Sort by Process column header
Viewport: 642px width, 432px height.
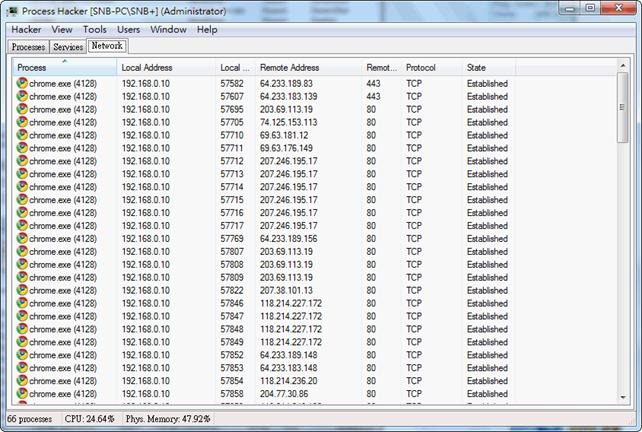tap(65, 68)
